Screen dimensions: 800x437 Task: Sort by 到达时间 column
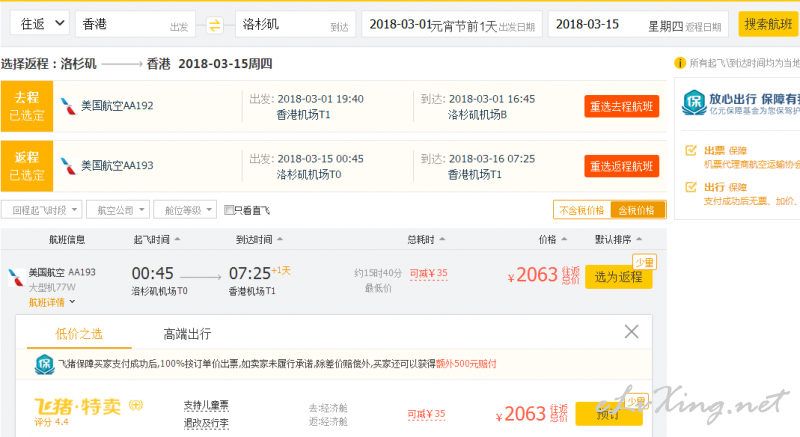pyautogui.click(x=259, y=239)
